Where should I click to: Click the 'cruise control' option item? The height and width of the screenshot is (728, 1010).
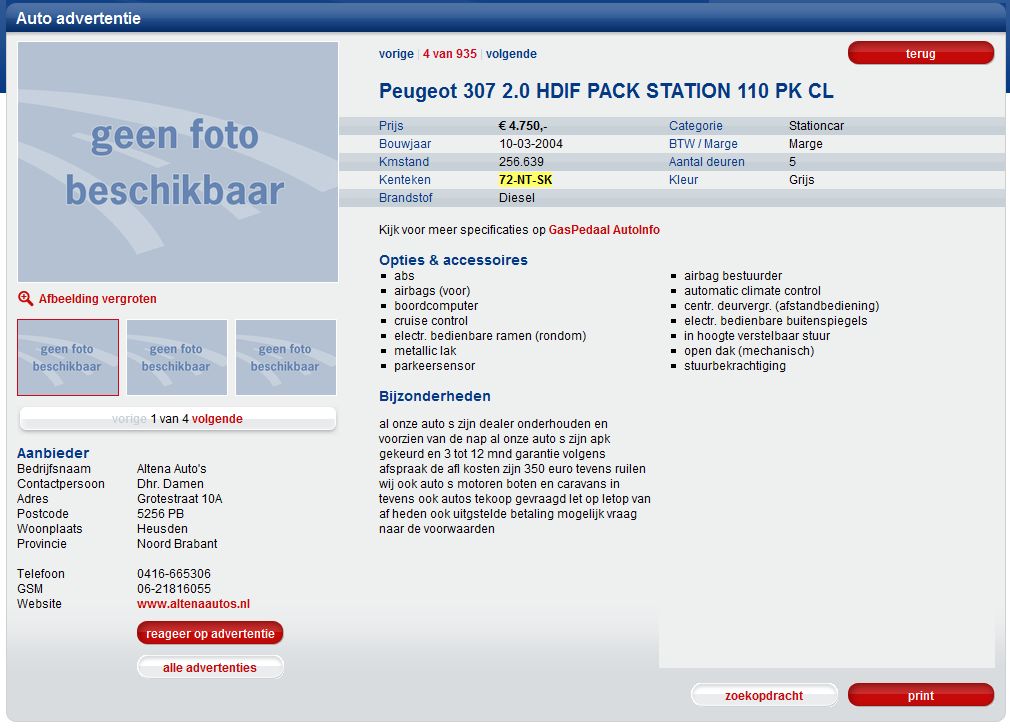[431, 321]
